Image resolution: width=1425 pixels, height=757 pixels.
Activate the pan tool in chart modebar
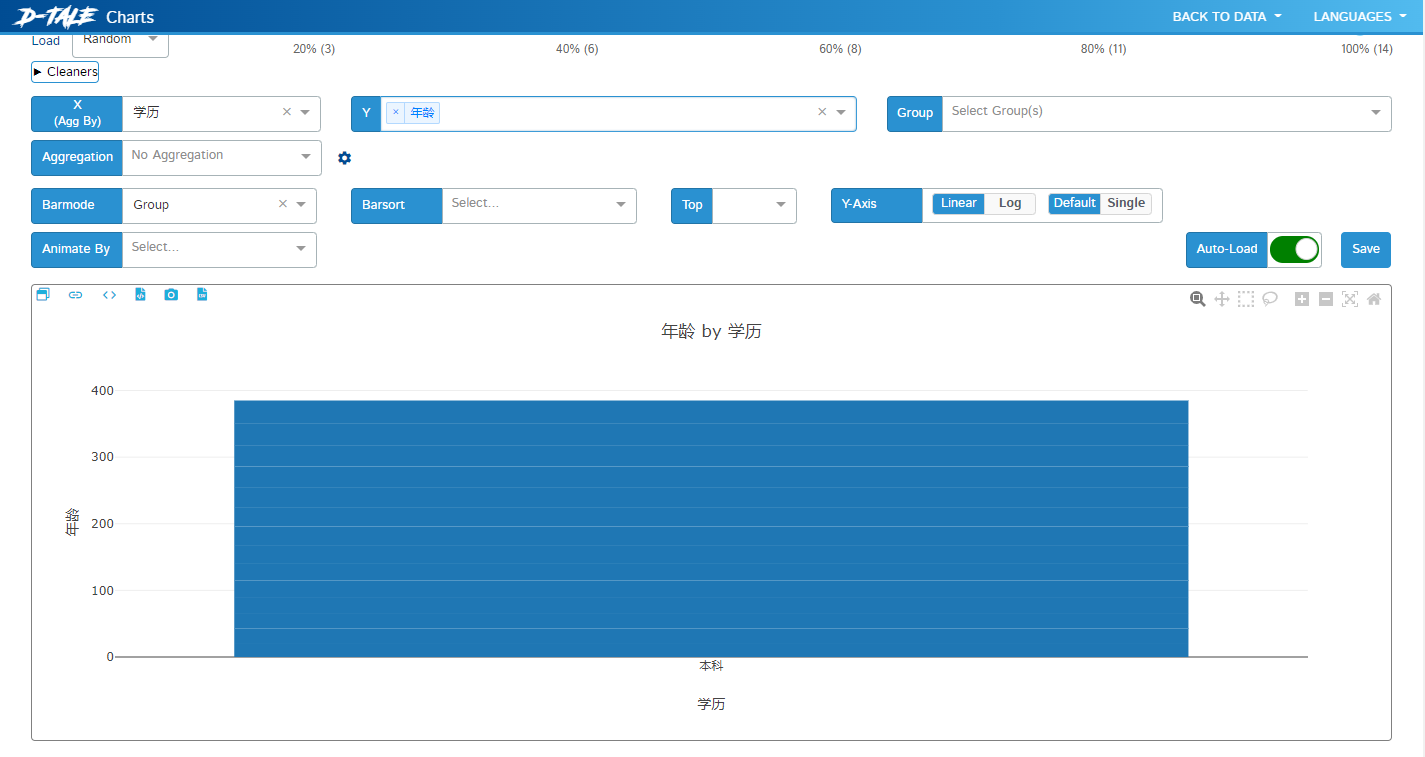pos(1221,299)
